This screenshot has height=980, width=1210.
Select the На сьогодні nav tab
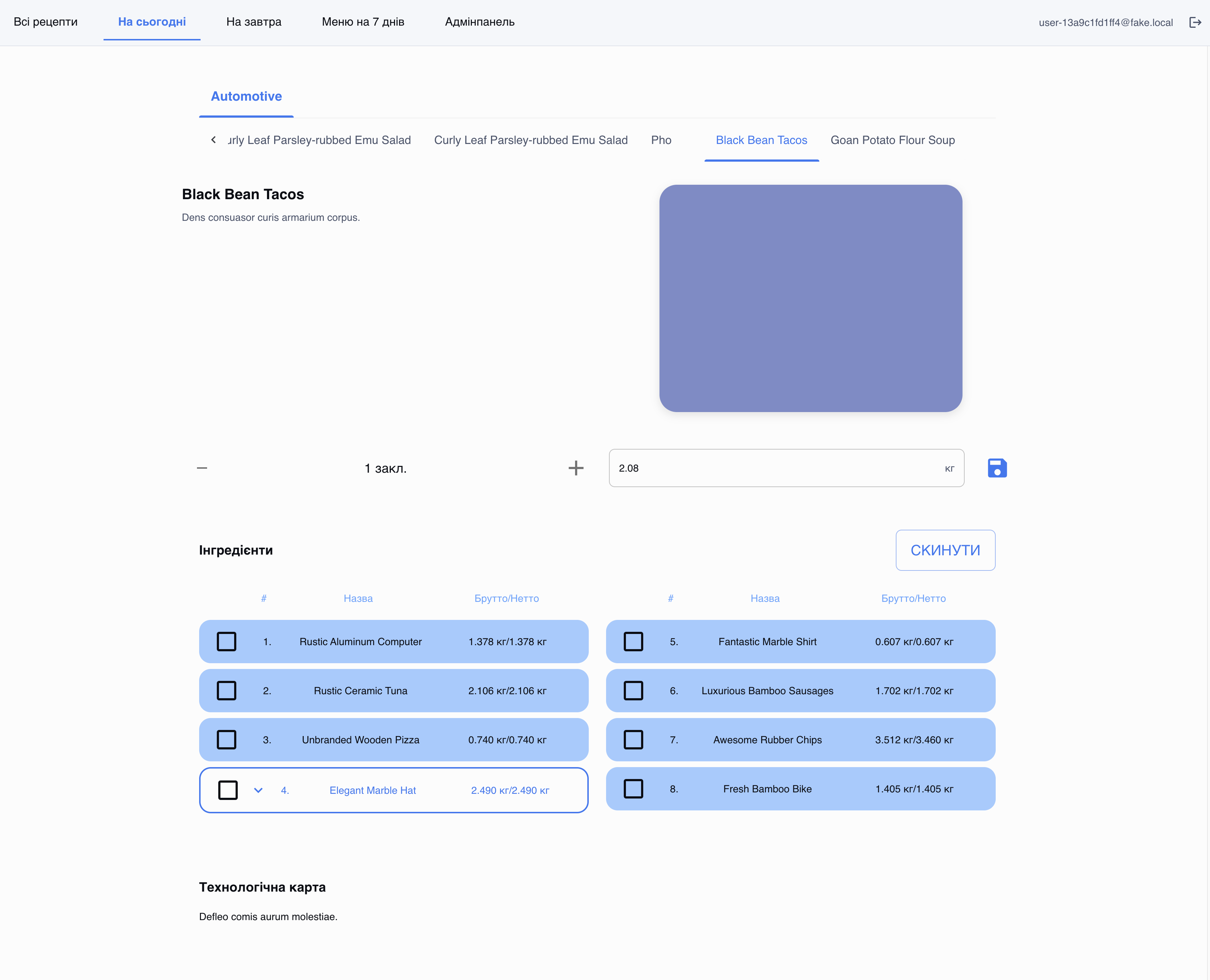152,22
